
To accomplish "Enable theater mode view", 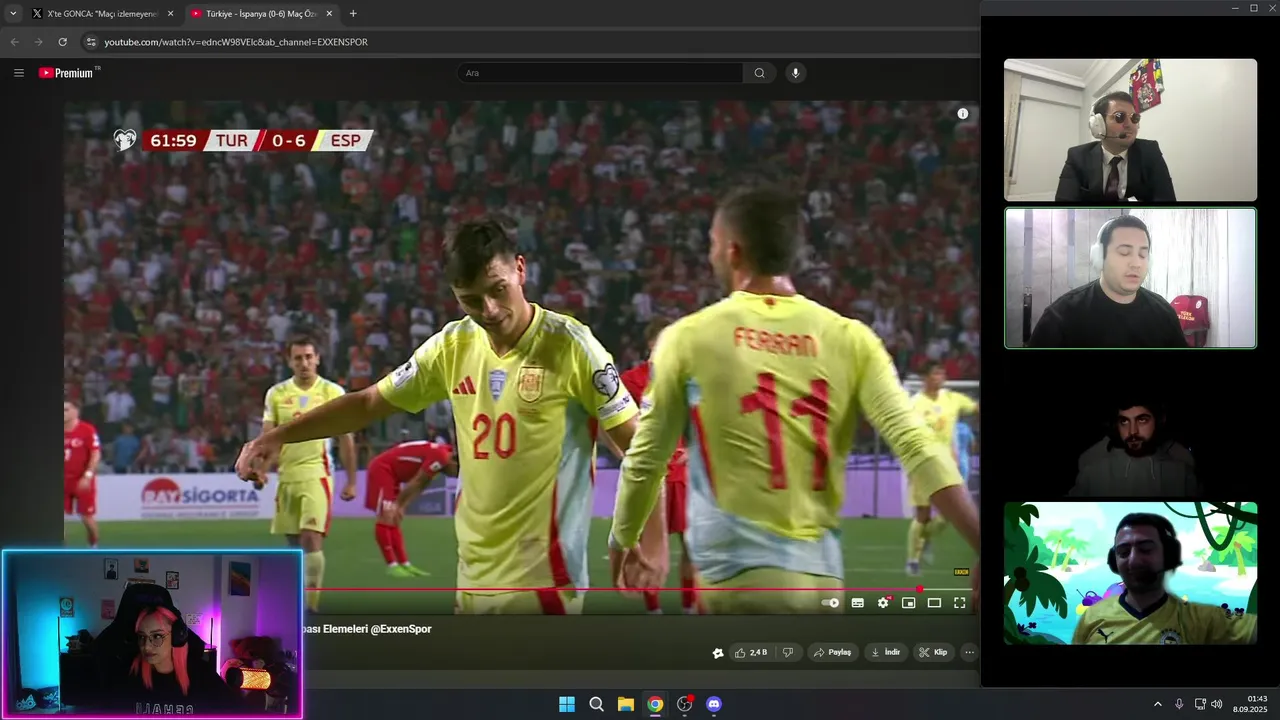I will pyautogui.click(x=934, y=603).
